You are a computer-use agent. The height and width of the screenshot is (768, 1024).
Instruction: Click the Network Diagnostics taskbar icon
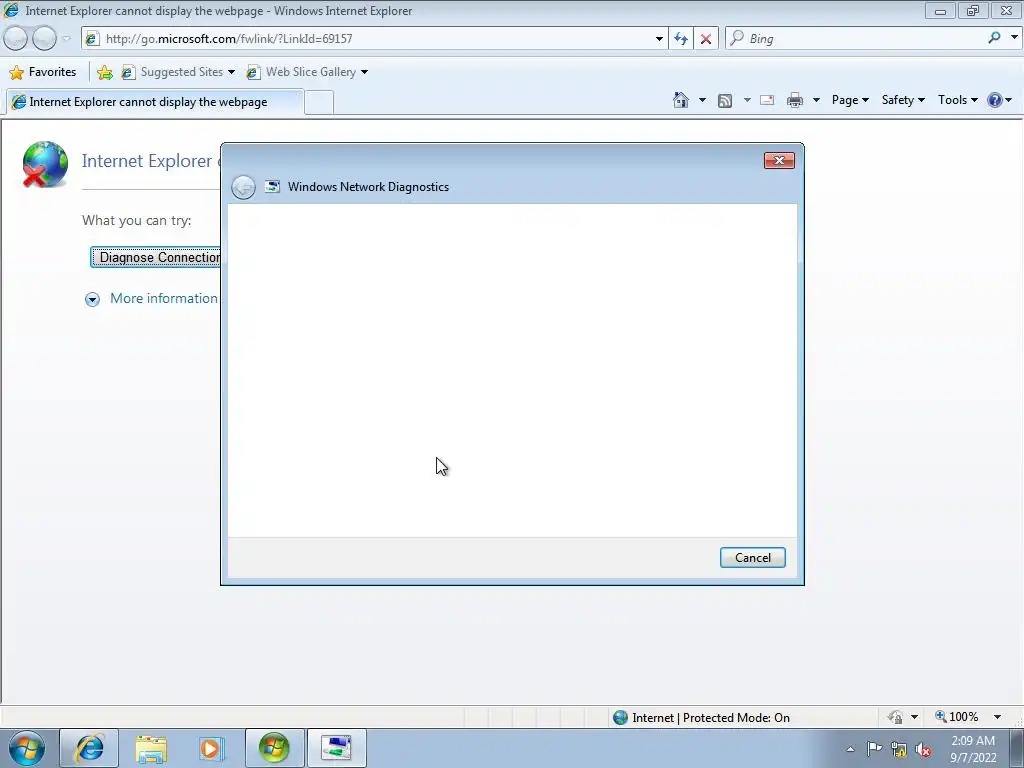pyautogui.click(x=336, y=748)
